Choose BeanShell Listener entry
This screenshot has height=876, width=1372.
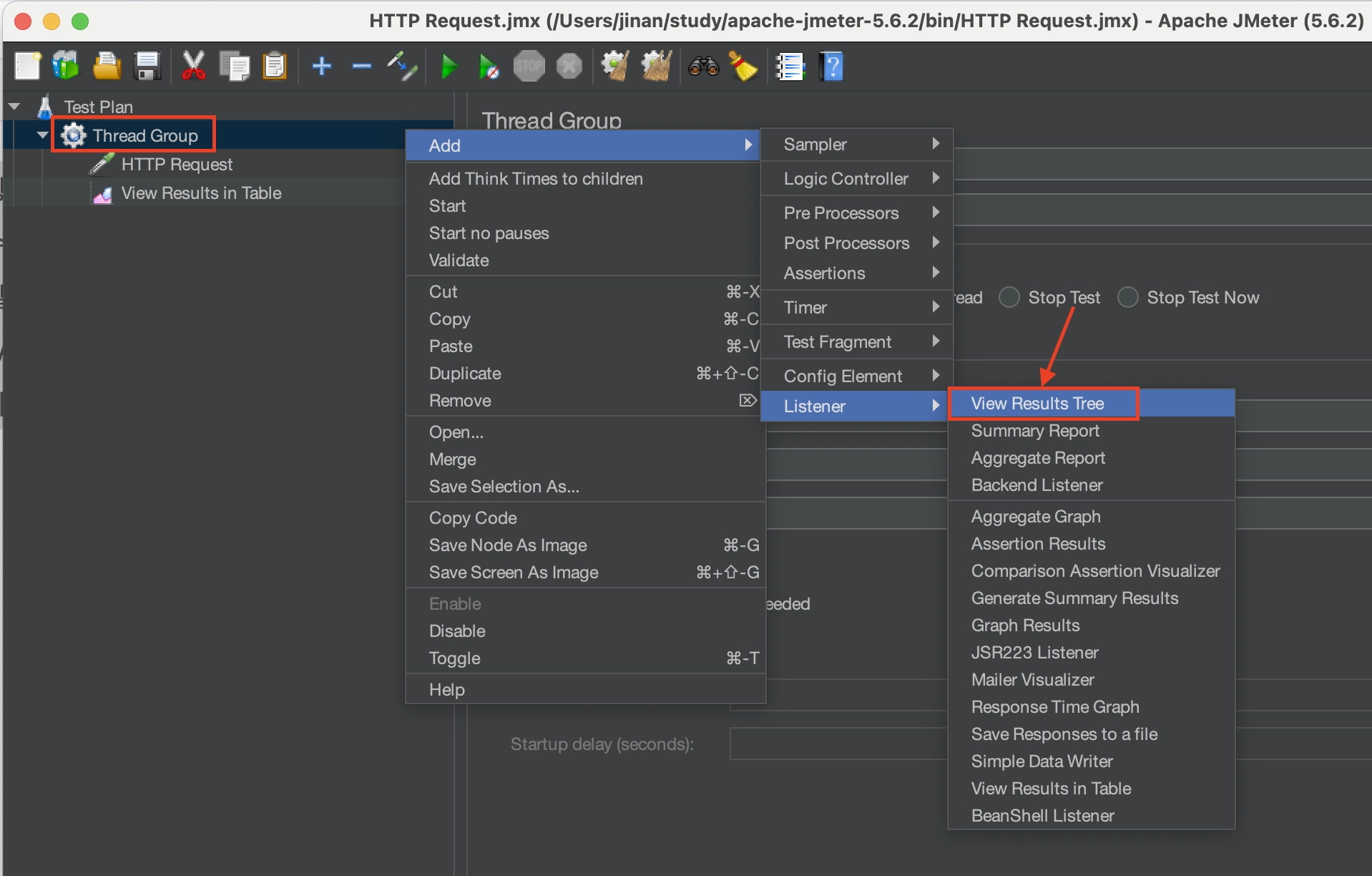coord(1092,816)
